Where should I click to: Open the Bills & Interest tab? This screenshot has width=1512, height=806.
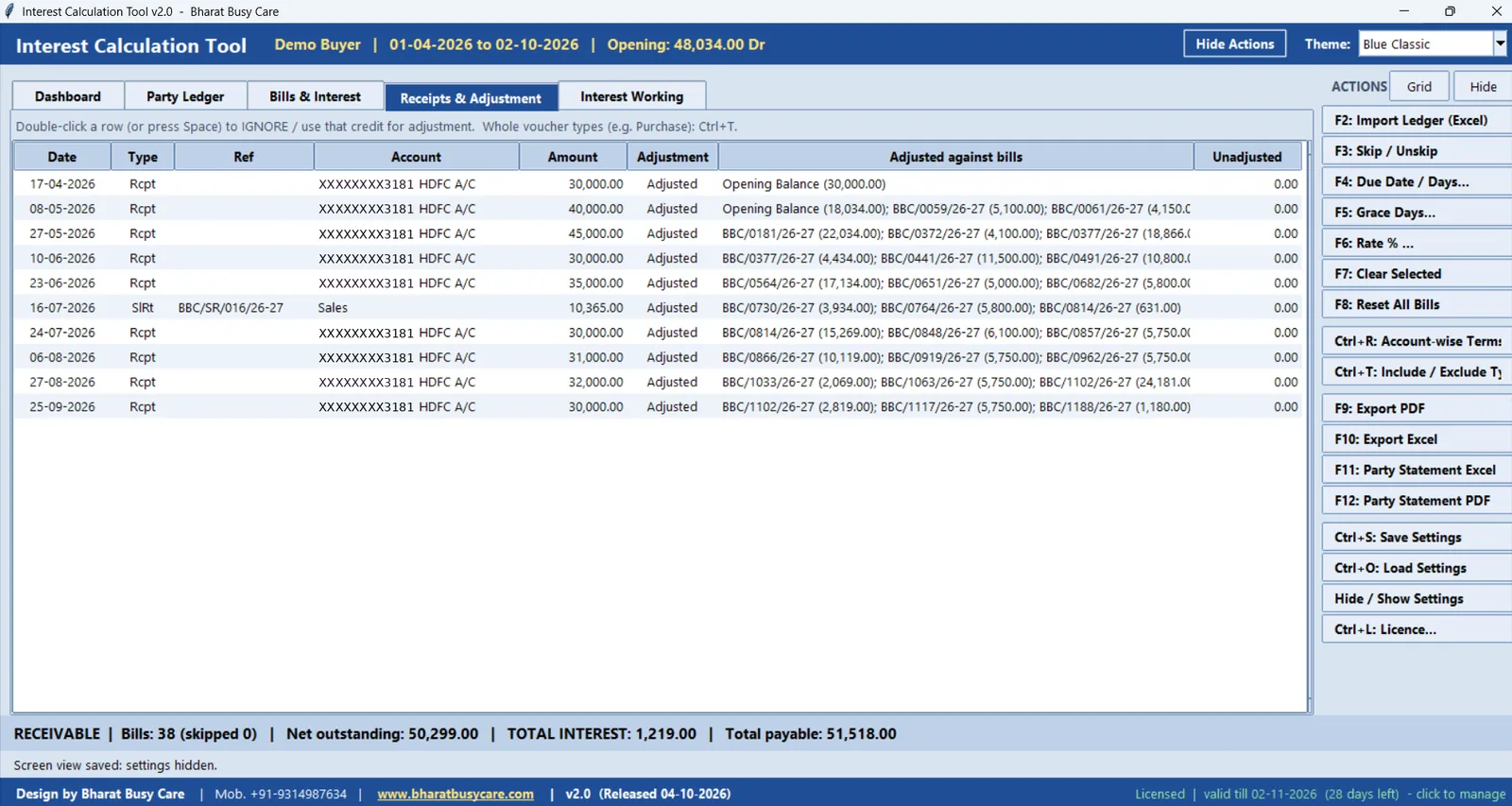click(x=315, y=96)
